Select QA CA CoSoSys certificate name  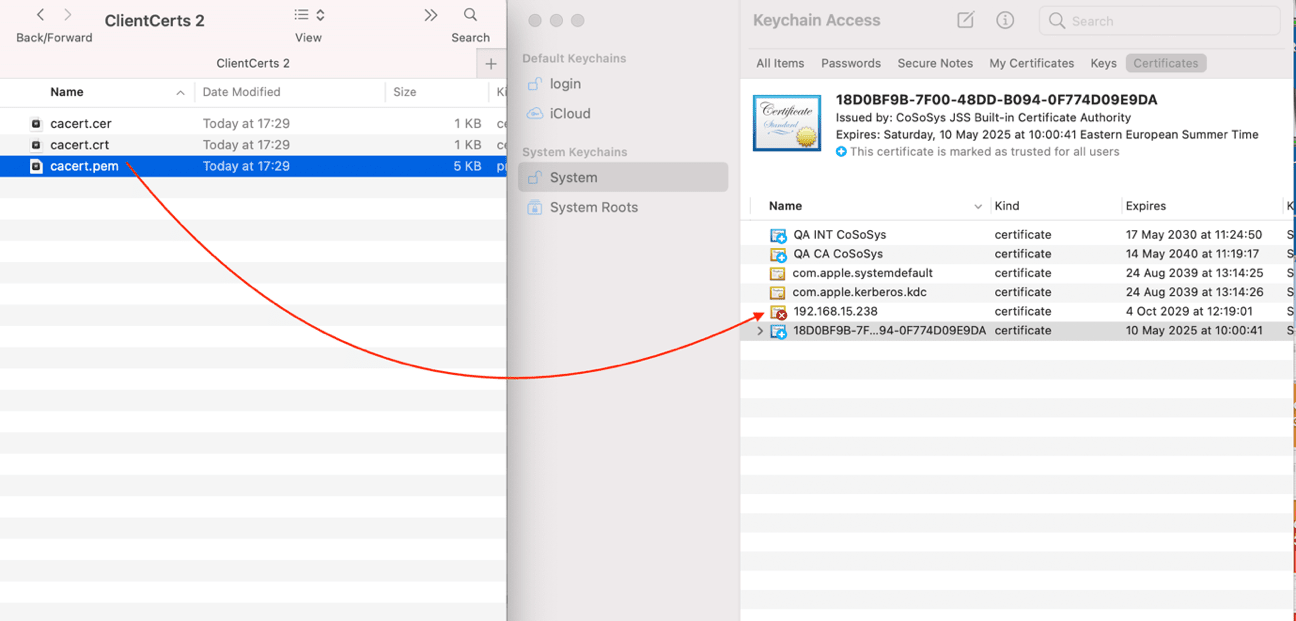(838, 254)
